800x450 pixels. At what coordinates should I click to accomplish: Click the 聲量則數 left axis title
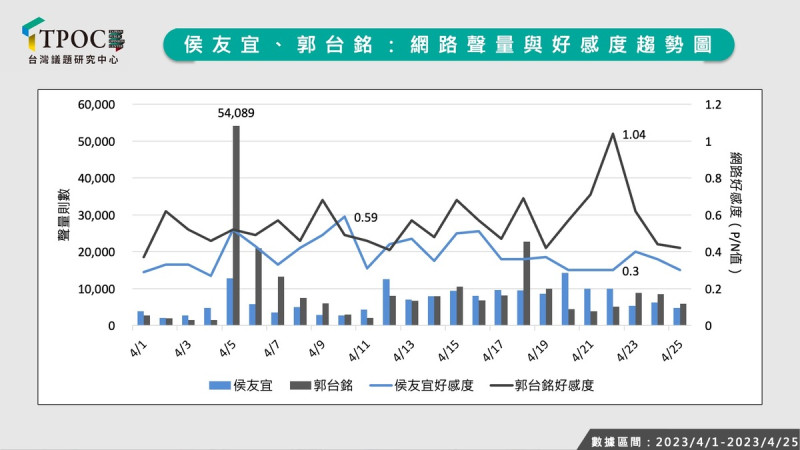click(64, 215)
